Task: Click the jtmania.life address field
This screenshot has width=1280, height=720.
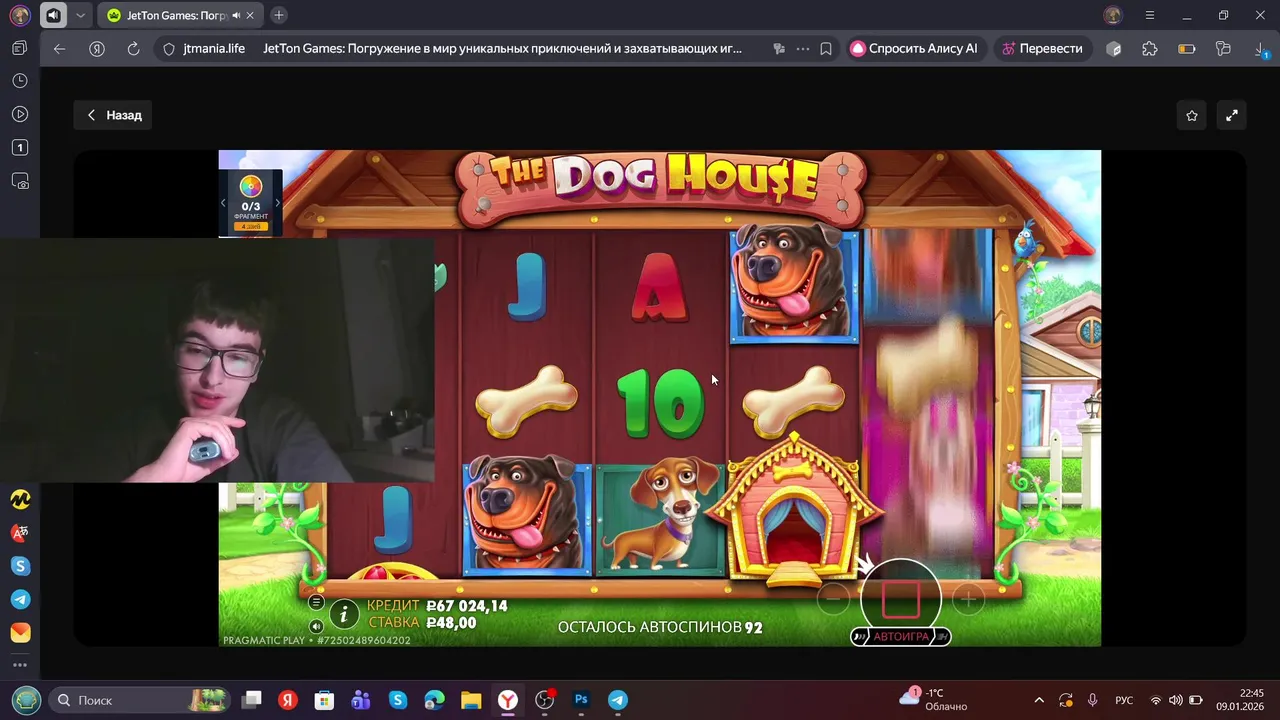Action: 214,48
